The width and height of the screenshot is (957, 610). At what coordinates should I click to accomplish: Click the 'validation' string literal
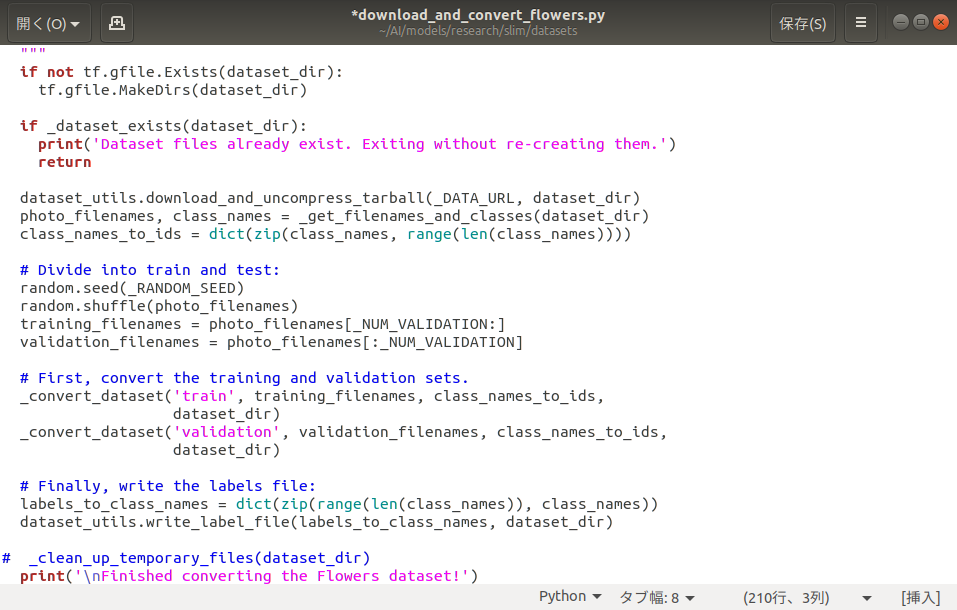tap(226, 432)
